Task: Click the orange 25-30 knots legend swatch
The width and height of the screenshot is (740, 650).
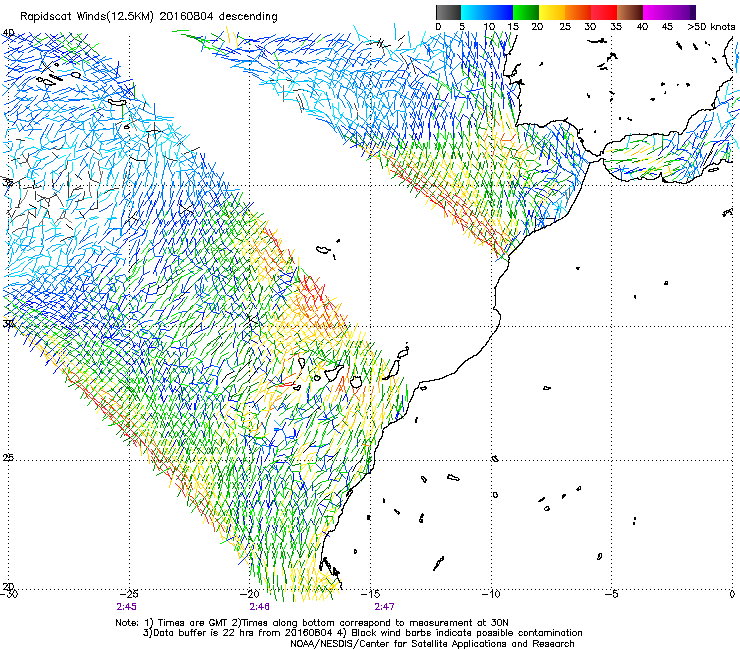Action: [578, 12]
